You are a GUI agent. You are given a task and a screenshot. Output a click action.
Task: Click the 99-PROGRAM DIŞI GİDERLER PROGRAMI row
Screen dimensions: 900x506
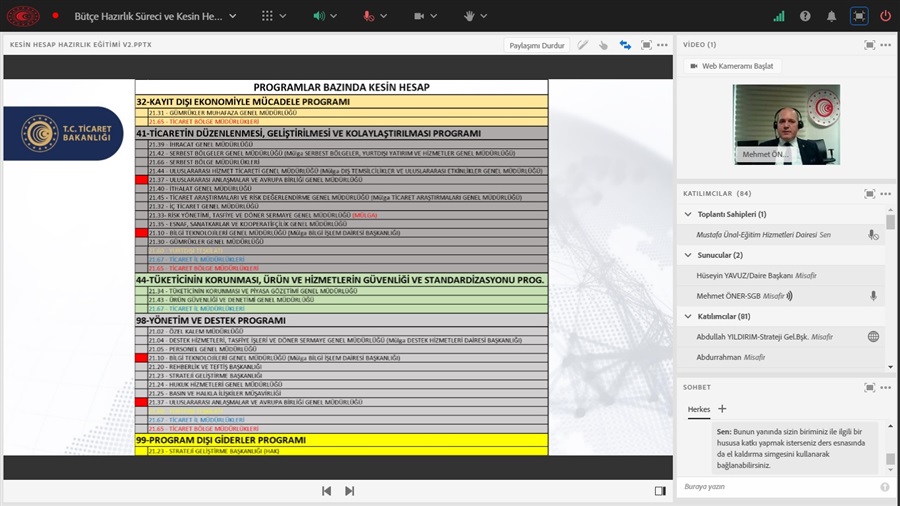pos(342,440)
